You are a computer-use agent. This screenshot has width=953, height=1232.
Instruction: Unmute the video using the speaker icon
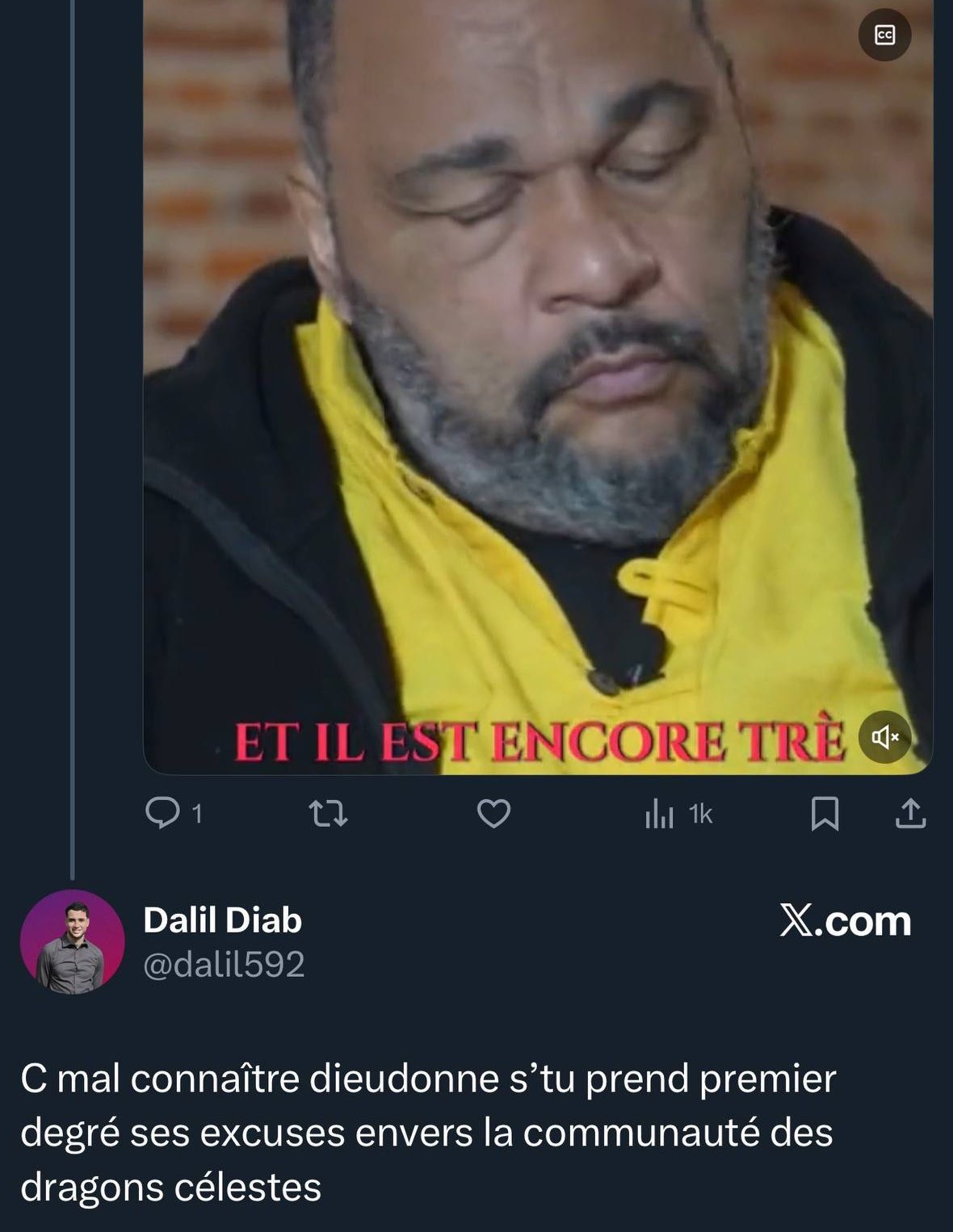point(884,736)
